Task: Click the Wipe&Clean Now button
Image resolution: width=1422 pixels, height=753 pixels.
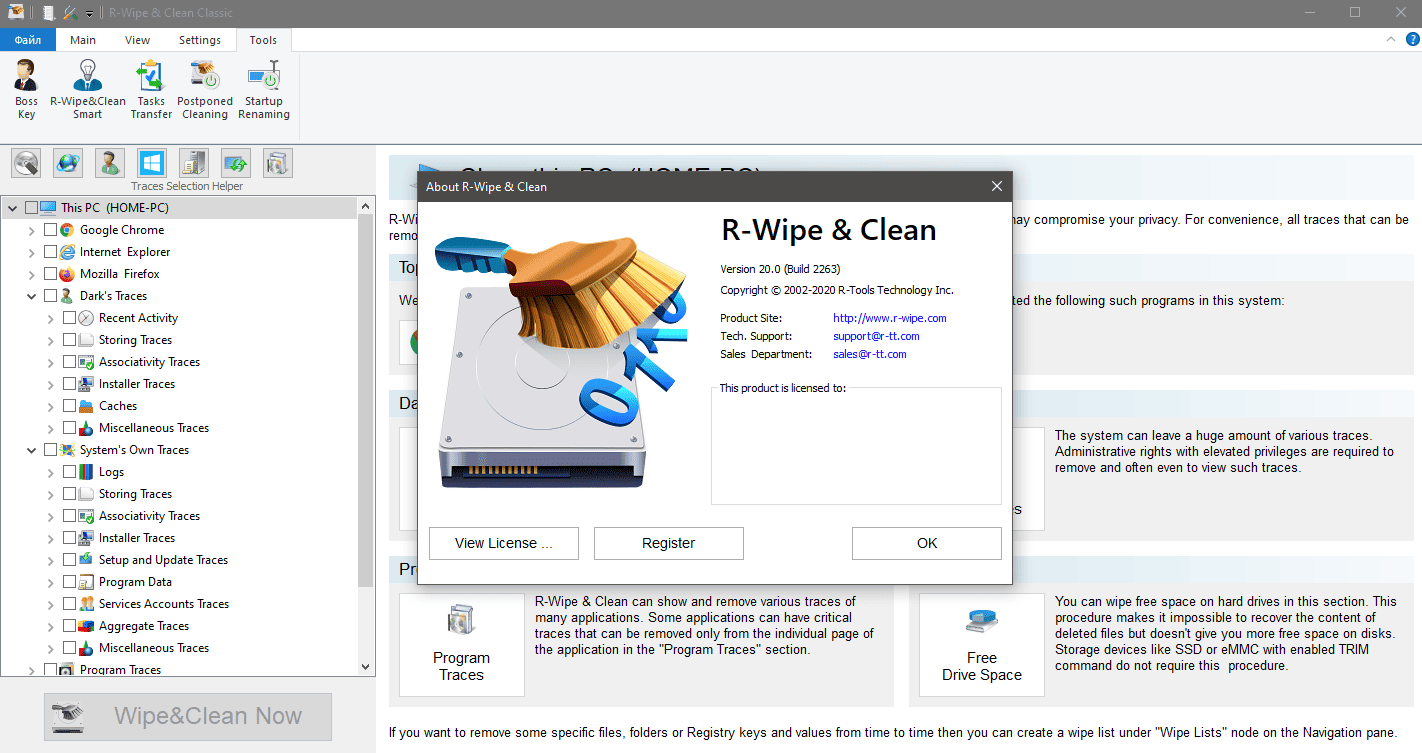Action: 187,716
